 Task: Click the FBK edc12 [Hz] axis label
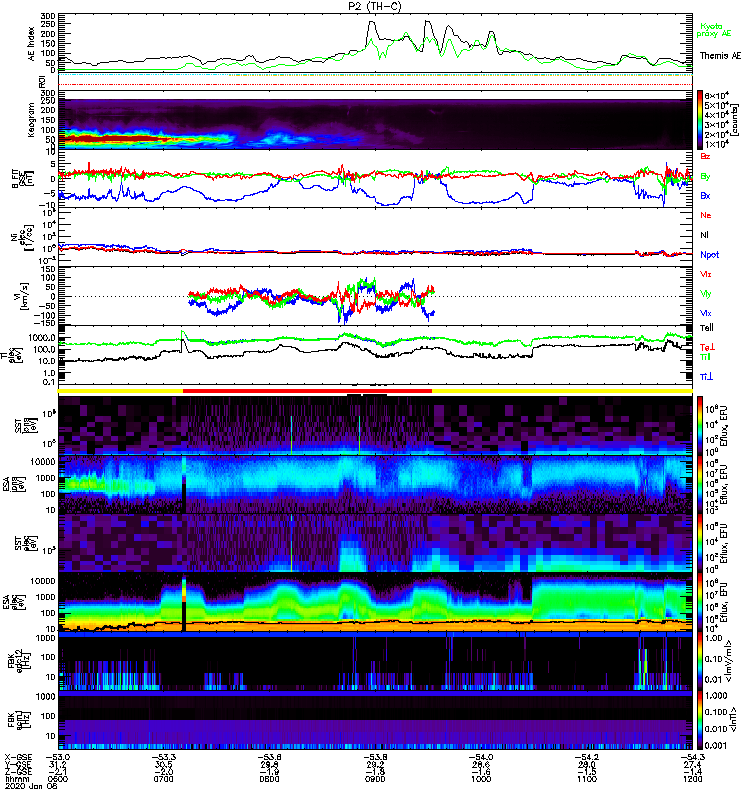coord(19,662)
